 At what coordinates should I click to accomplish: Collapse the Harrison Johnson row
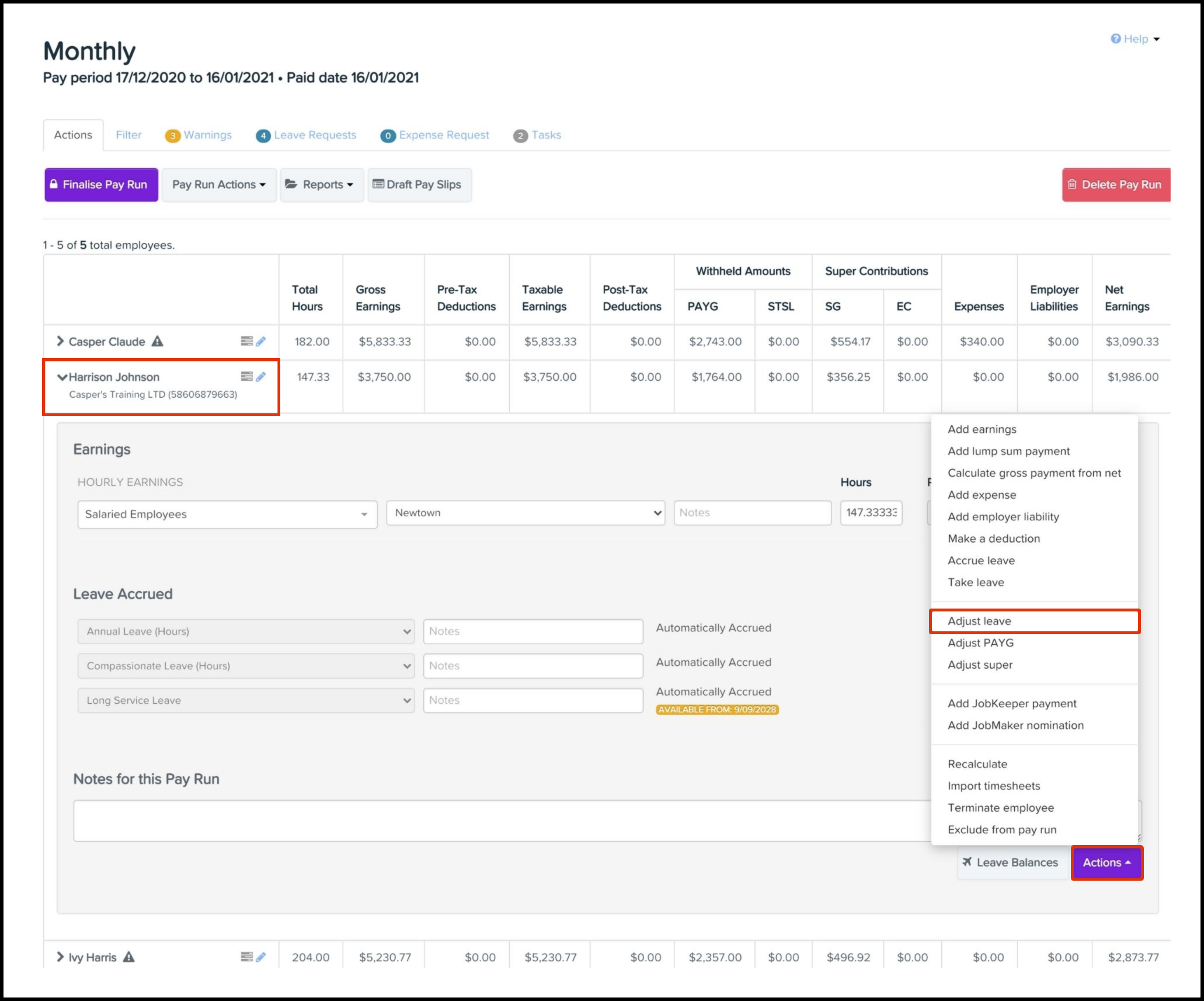62,377
